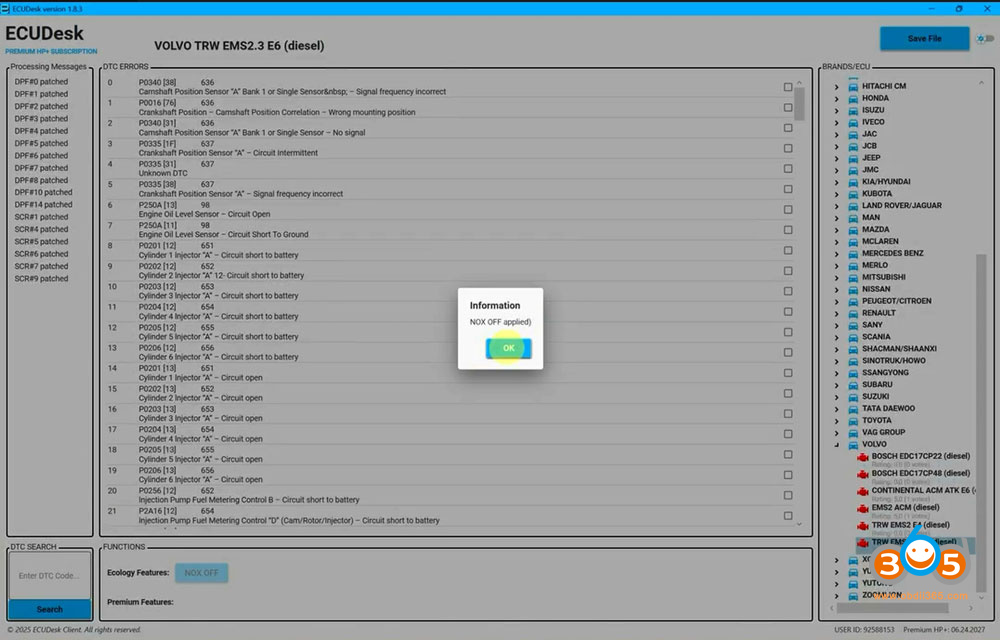Expand the TOYOTA brand arrow

(837, 420)
